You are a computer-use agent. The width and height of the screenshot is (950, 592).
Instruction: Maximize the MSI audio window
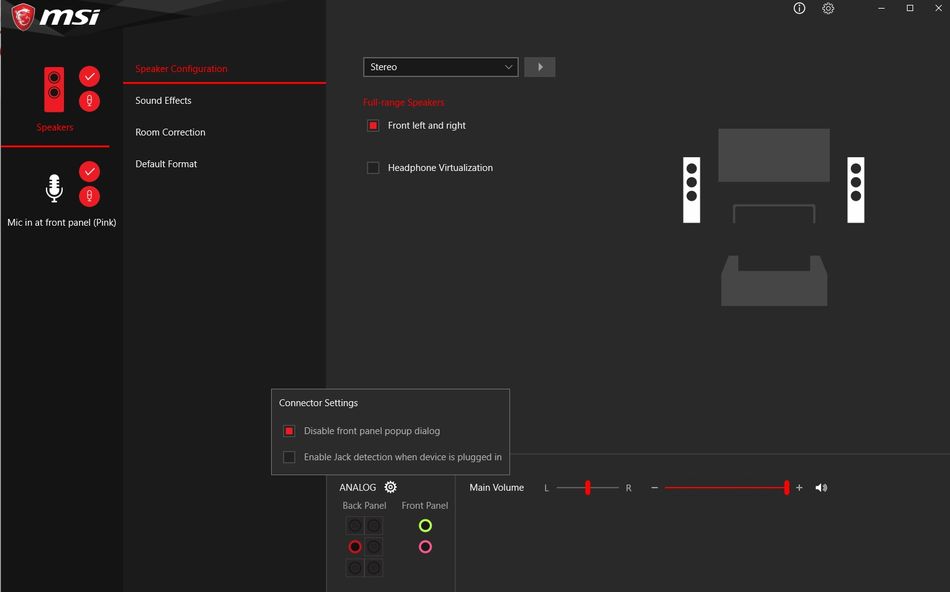[910, 8]
